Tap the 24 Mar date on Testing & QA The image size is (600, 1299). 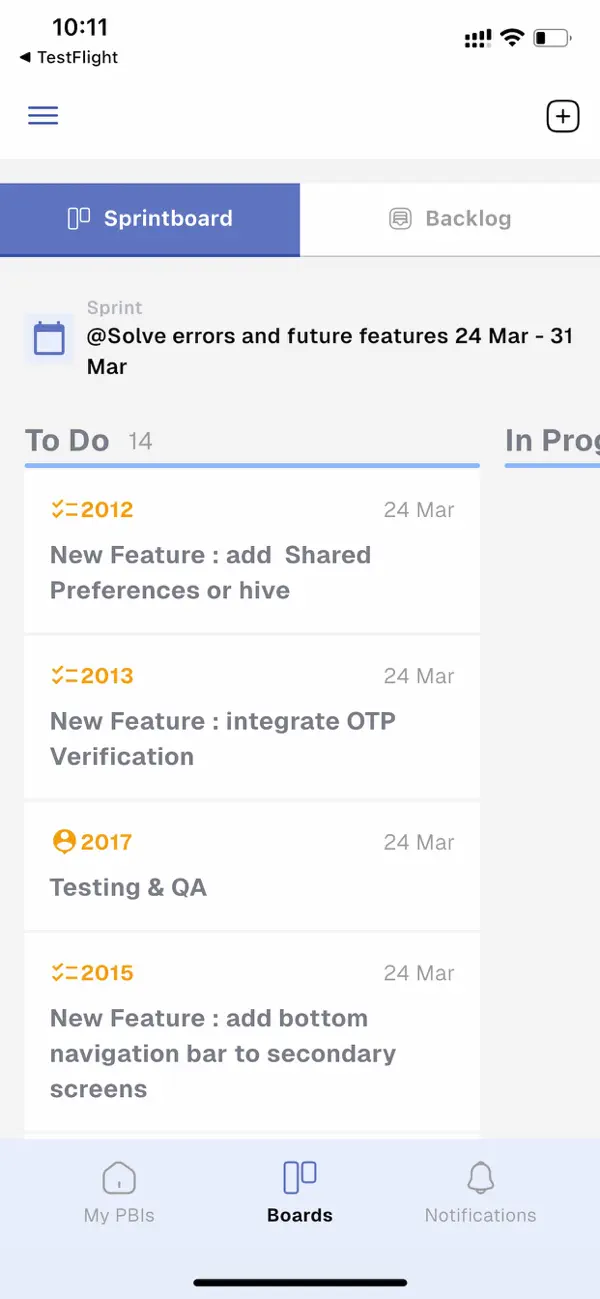[419, 841]
